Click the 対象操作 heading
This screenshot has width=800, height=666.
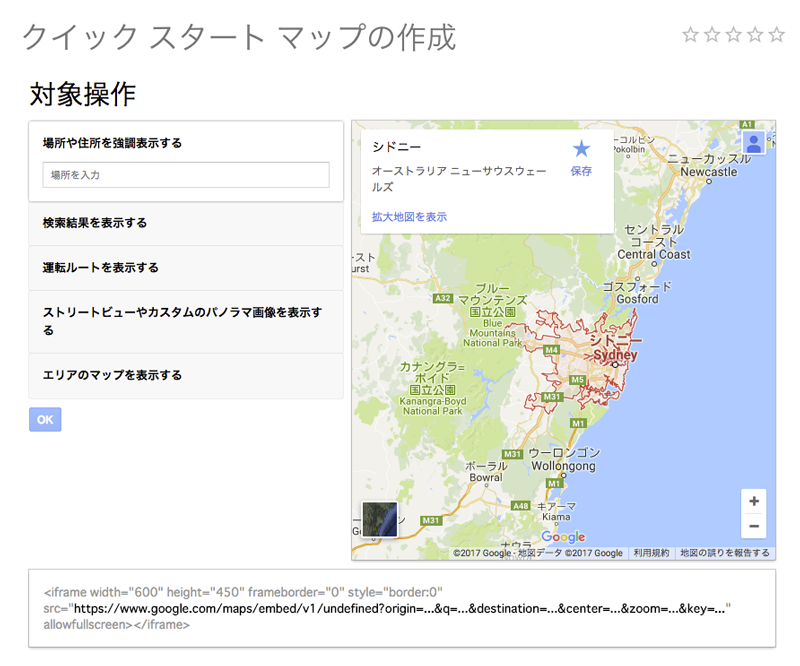coord(83,94)
